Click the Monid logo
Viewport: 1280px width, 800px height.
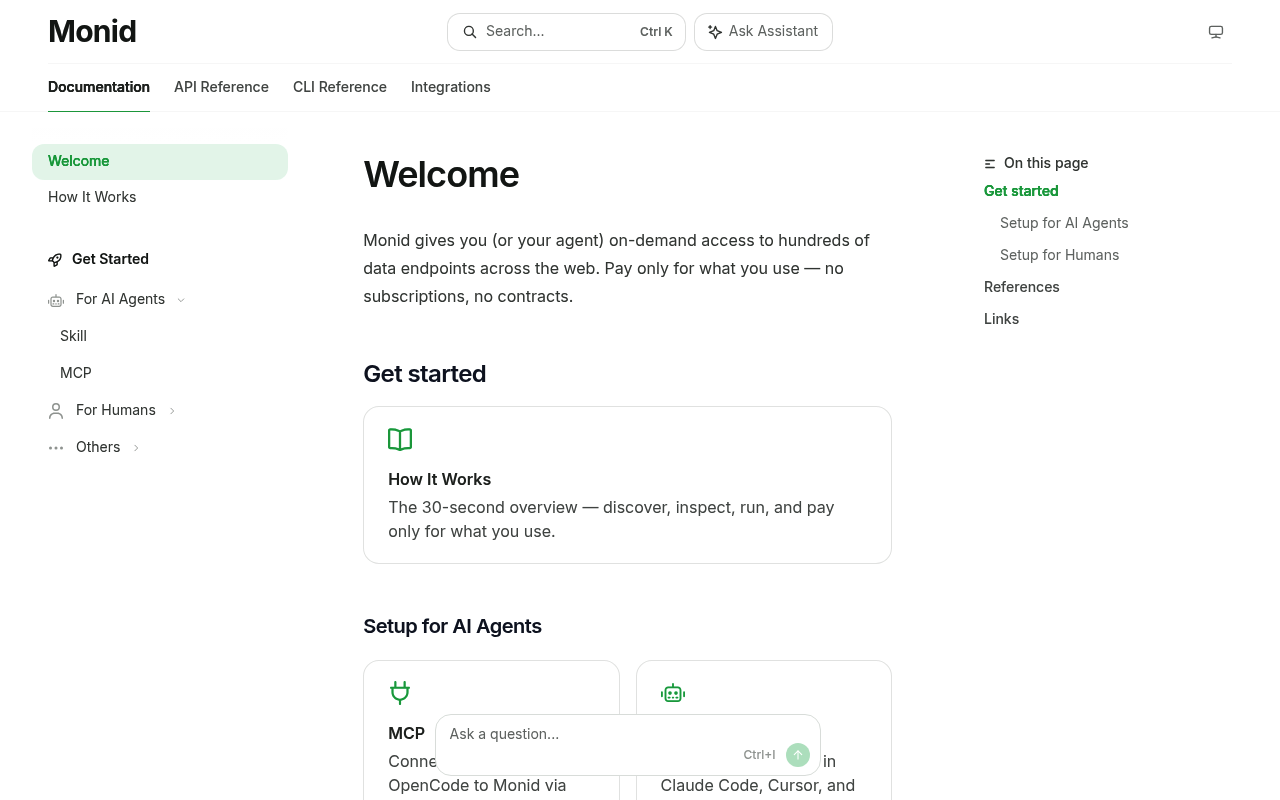[92, 32]
